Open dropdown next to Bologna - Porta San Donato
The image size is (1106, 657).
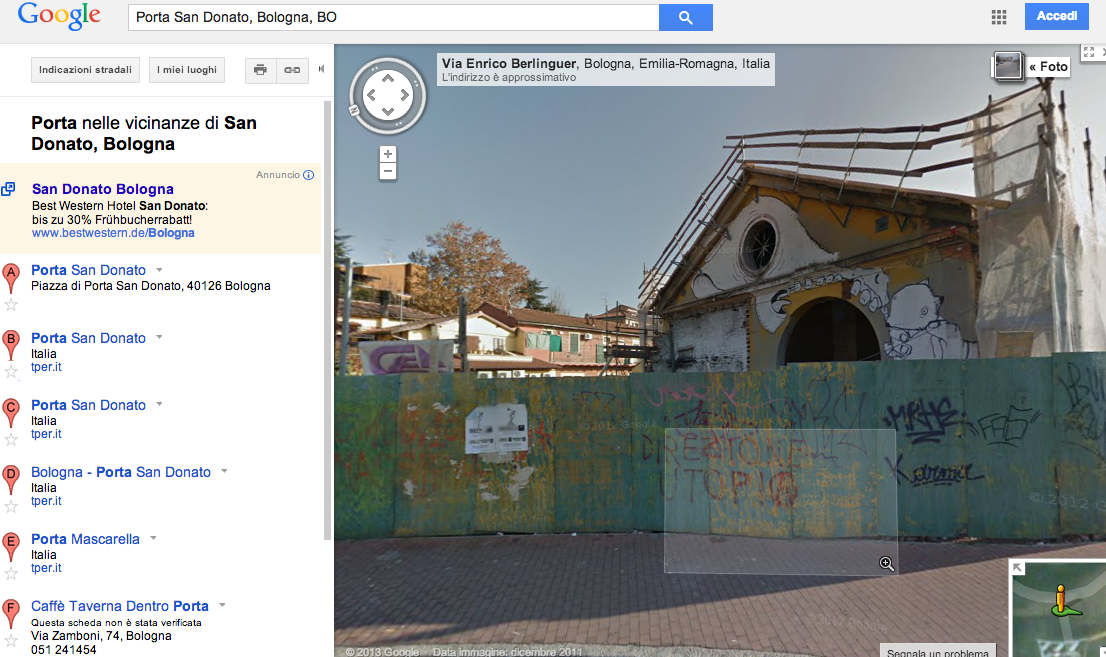pos(224,471)
